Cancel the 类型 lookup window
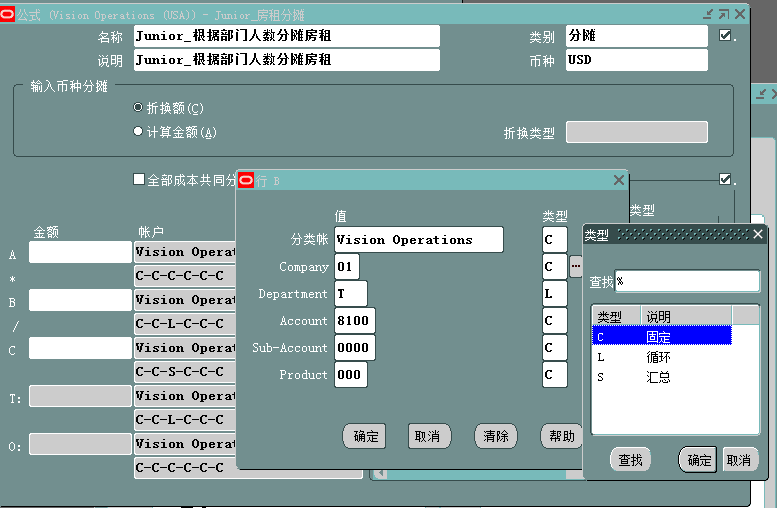777x508 pixels. (x=740, y=460)
